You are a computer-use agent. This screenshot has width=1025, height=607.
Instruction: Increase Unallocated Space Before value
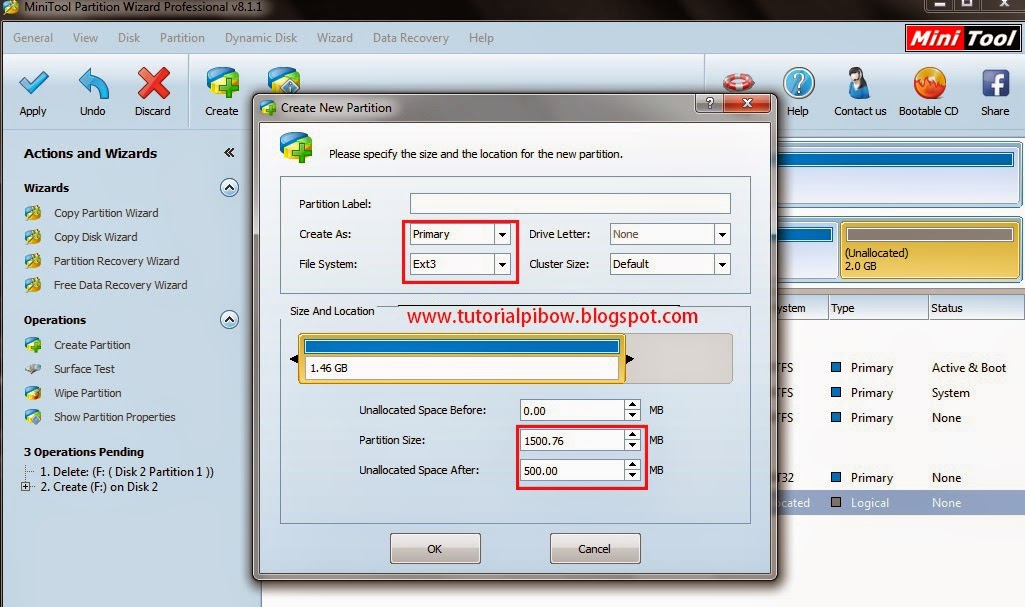(632, 405)
